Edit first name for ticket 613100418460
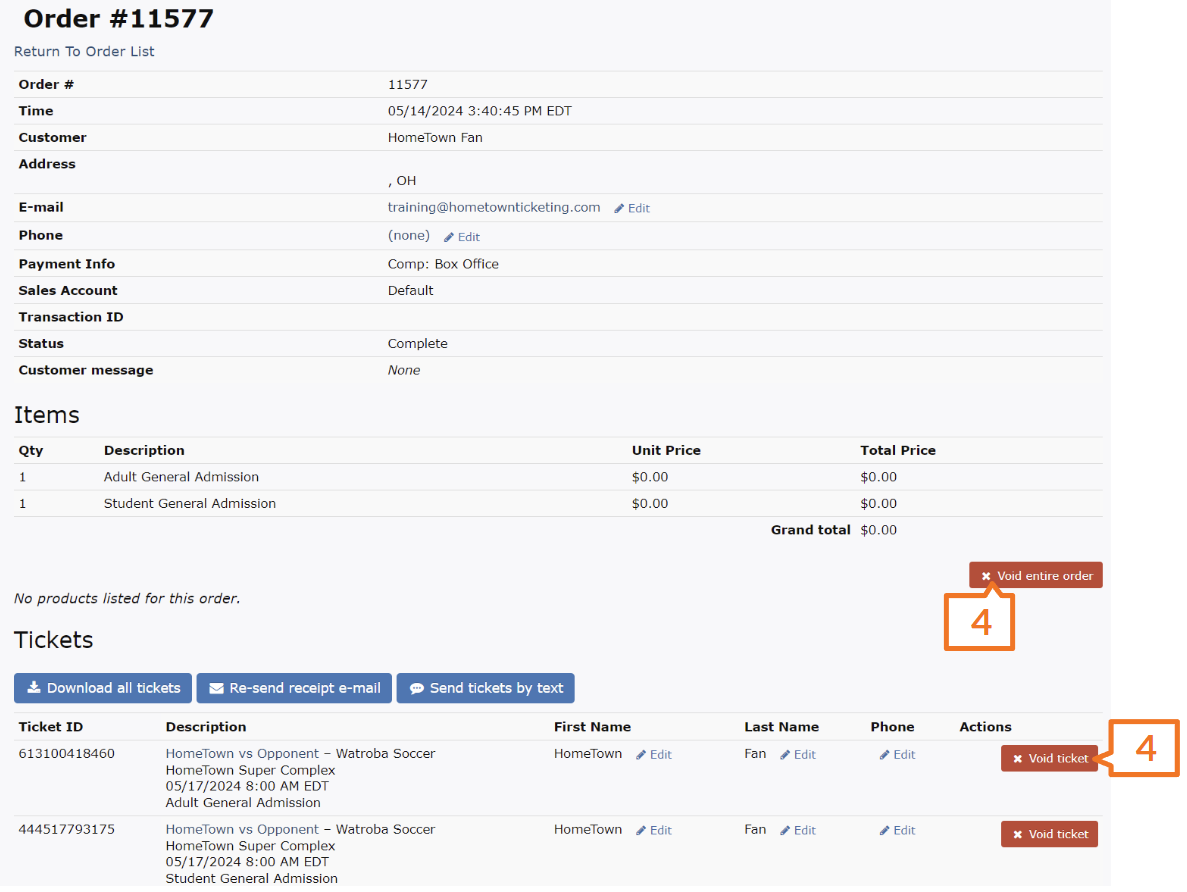The height and width of the screenshot is (892, 1187). click(x=654, y=755)
